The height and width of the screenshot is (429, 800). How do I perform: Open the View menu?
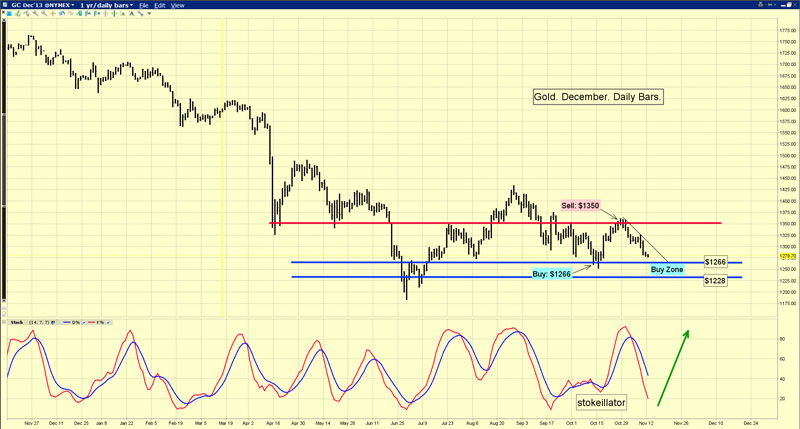coord(178,6)
